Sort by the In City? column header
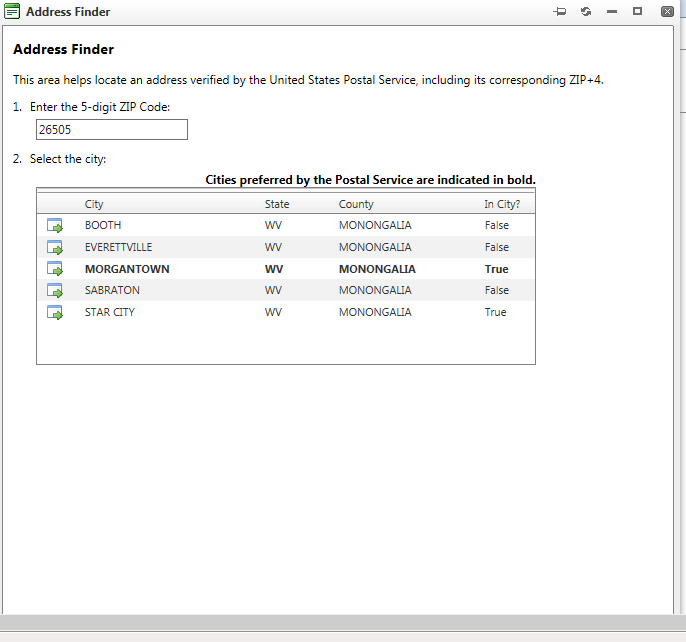The width and height of the screenshot is (686, 642). tap(502, 204)
